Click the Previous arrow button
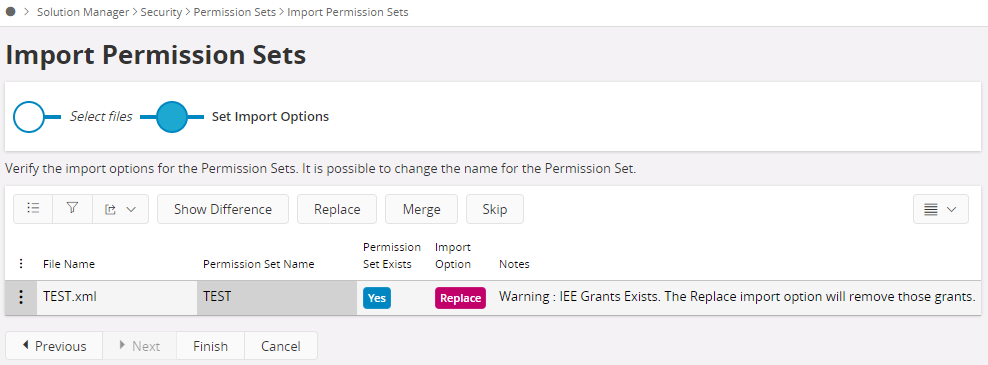988x365 pixels. [54, 345]
